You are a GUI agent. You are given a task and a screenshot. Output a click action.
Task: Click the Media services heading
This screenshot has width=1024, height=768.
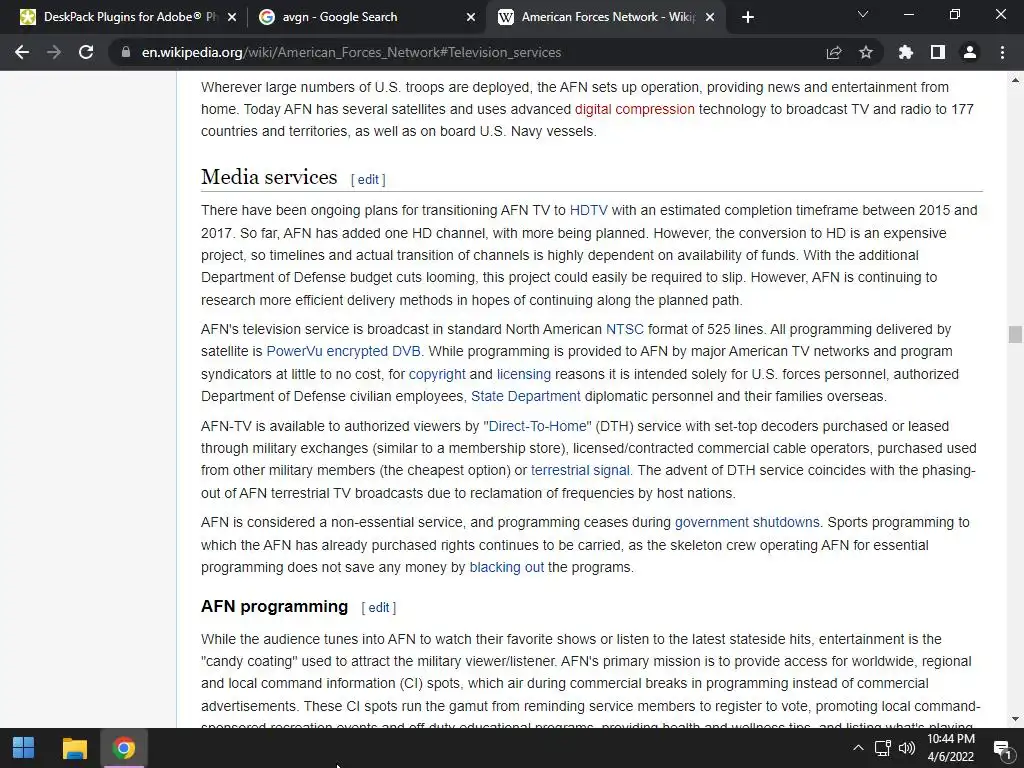pyautogui.click(x=269, y=177)
